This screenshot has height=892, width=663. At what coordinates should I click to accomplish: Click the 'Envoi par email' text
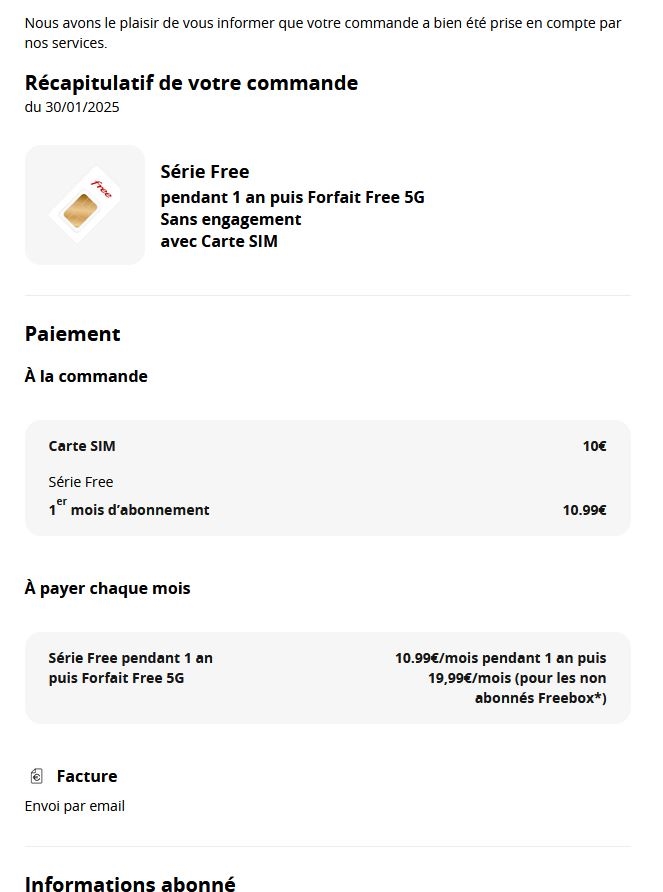pos(75,806)
